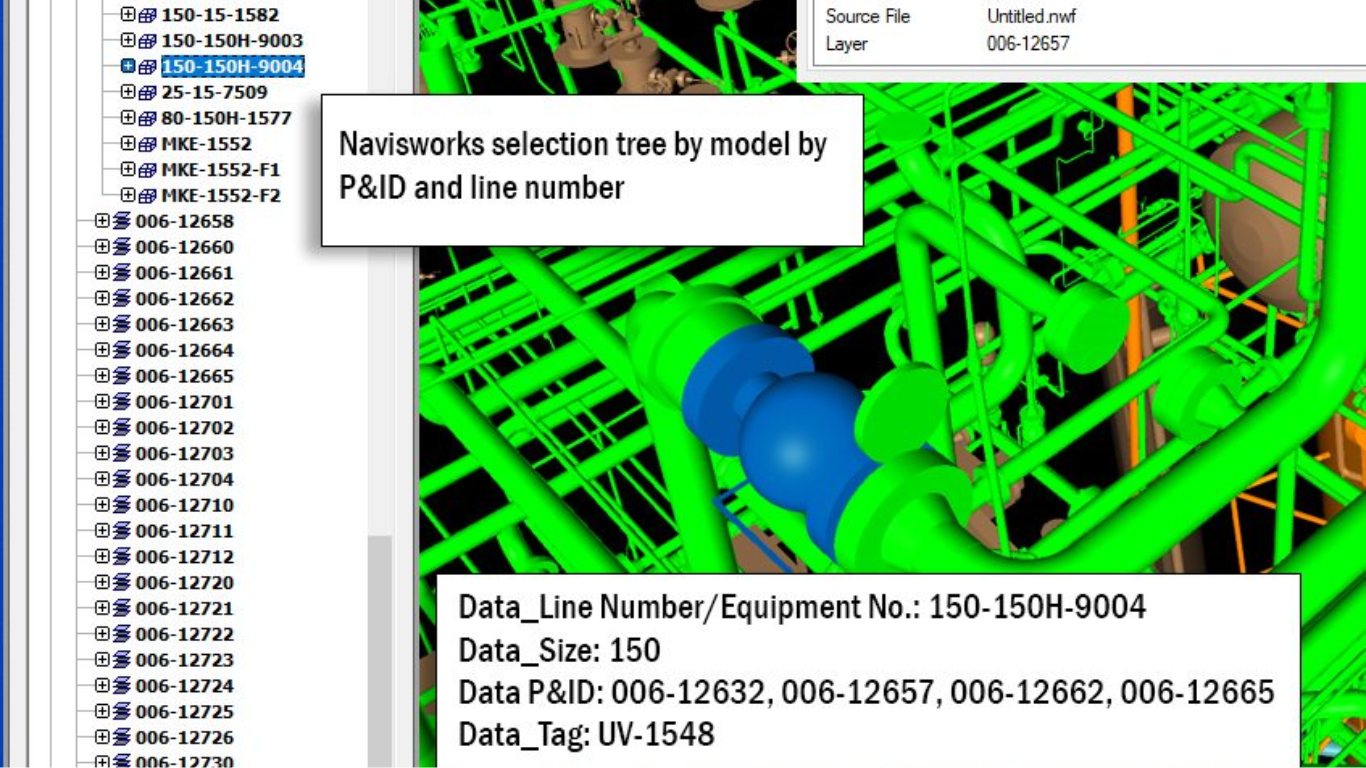The height and width of the screenshot is (768, 1366).
Task: Expand the selected 150-150H-9004 node
Action: [x=127, y=67]
